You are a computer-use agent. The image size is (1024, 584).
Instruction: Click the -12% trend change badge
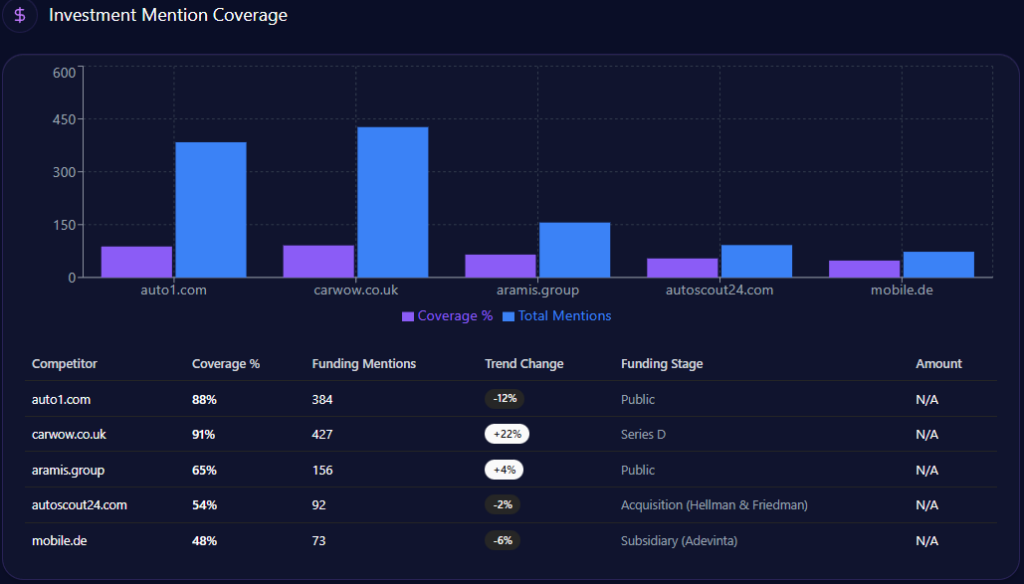tap(504, 399)
